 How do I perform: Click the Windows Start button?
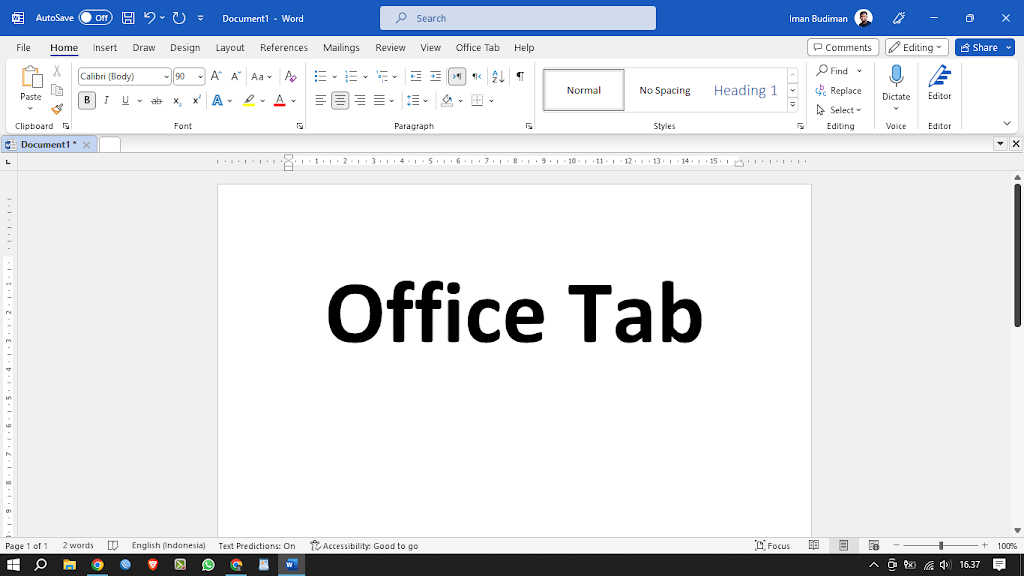coord(13,564)
